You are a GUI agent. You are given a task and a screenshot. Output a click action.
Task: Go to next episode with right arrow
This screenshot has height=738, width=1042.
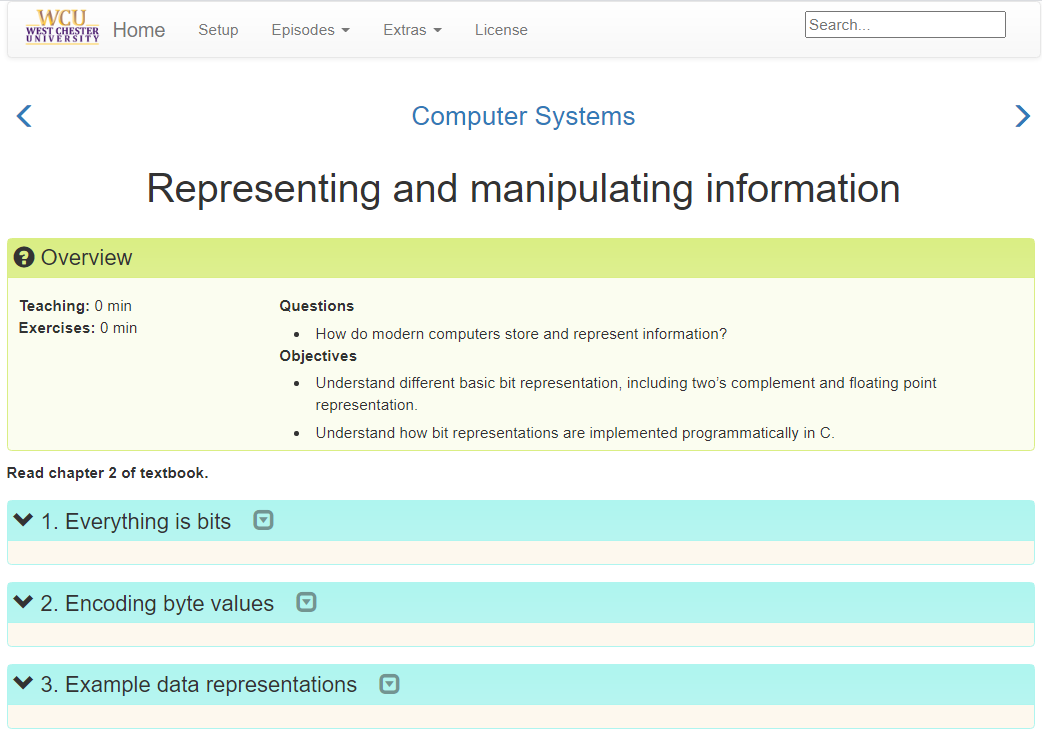click(x=1023, y=116)
